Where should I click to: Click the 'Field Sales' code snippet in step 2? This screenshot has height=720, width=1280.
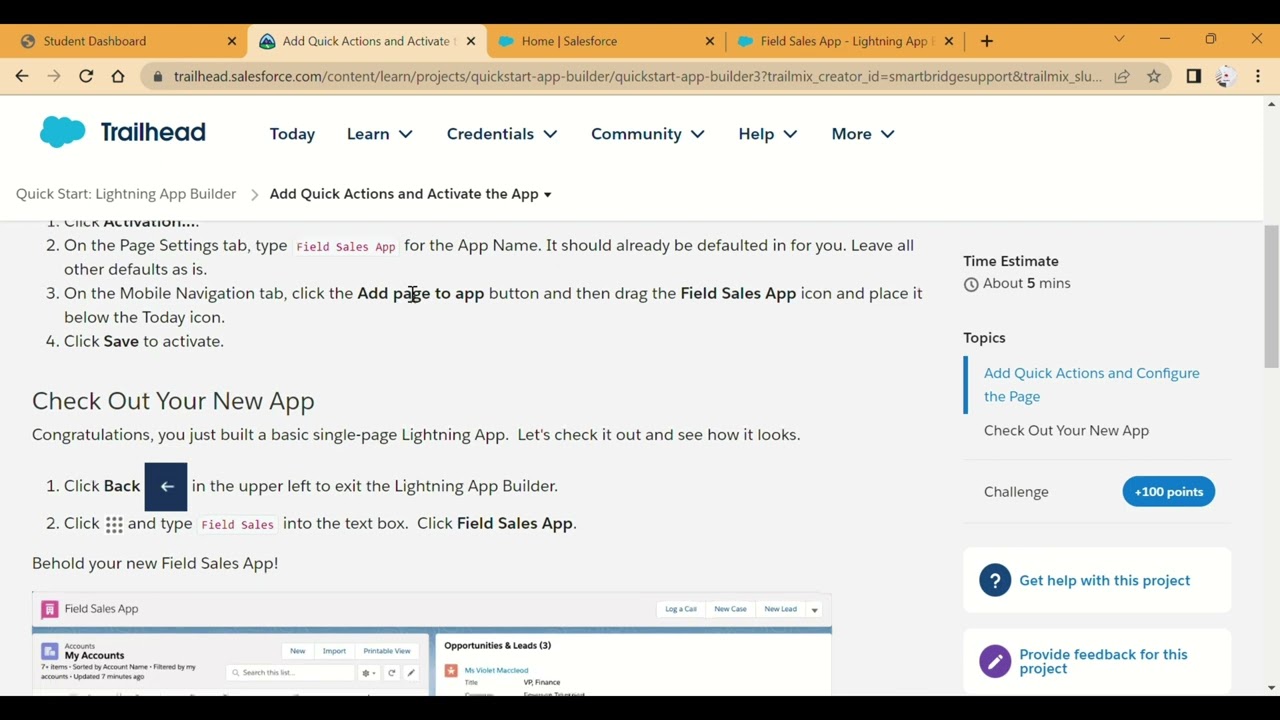tap(237, 525)
